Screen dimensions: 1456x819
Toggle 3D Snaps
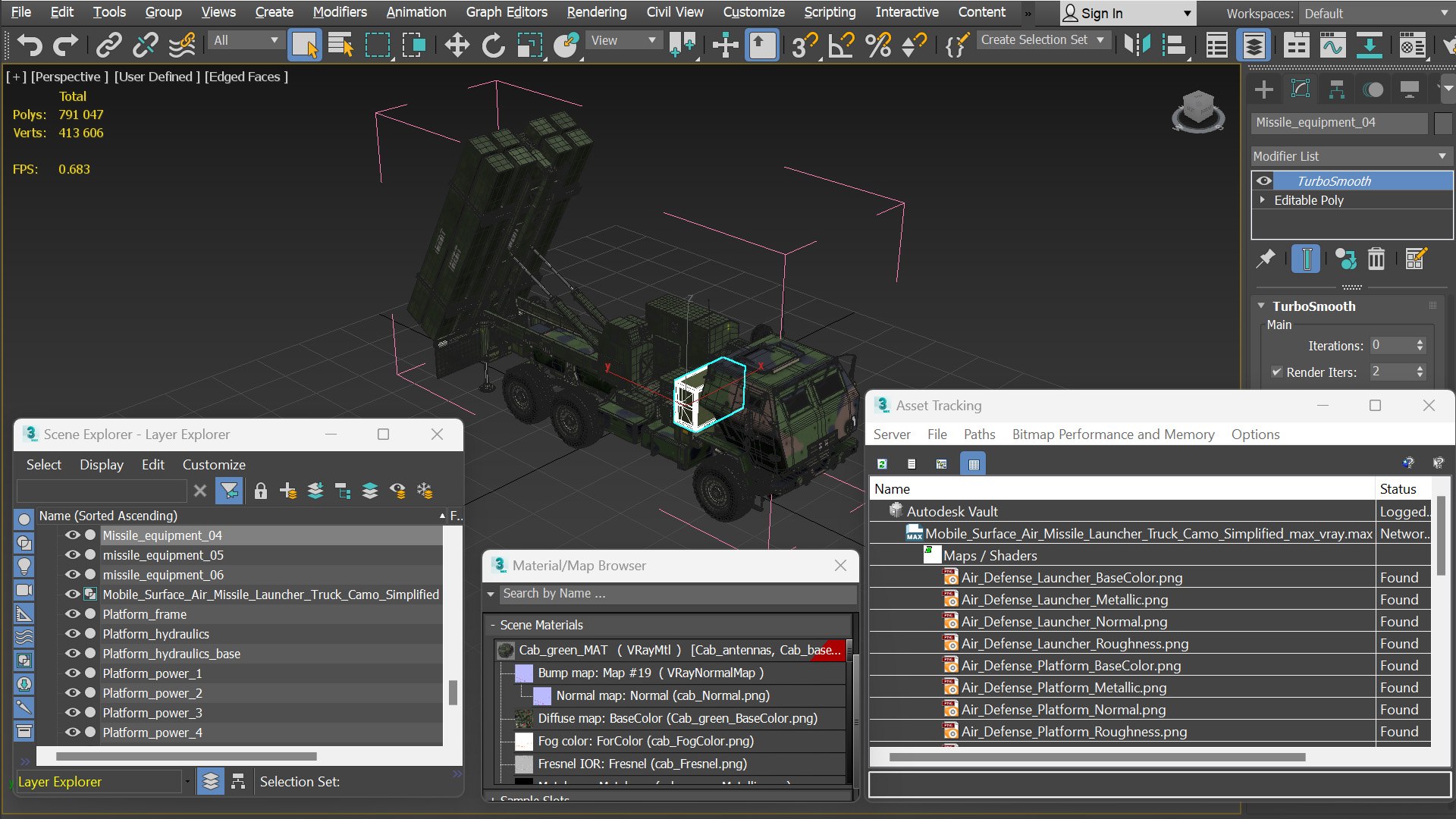[x=805, y=45]
